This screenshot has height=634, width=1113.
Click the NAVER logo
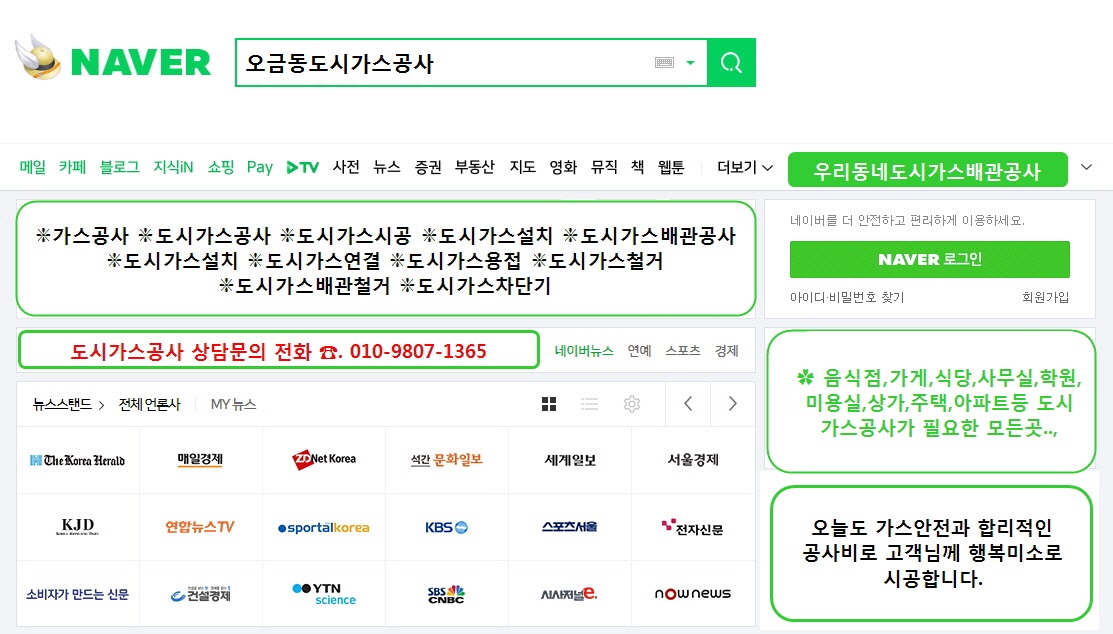tap(114, 60)
